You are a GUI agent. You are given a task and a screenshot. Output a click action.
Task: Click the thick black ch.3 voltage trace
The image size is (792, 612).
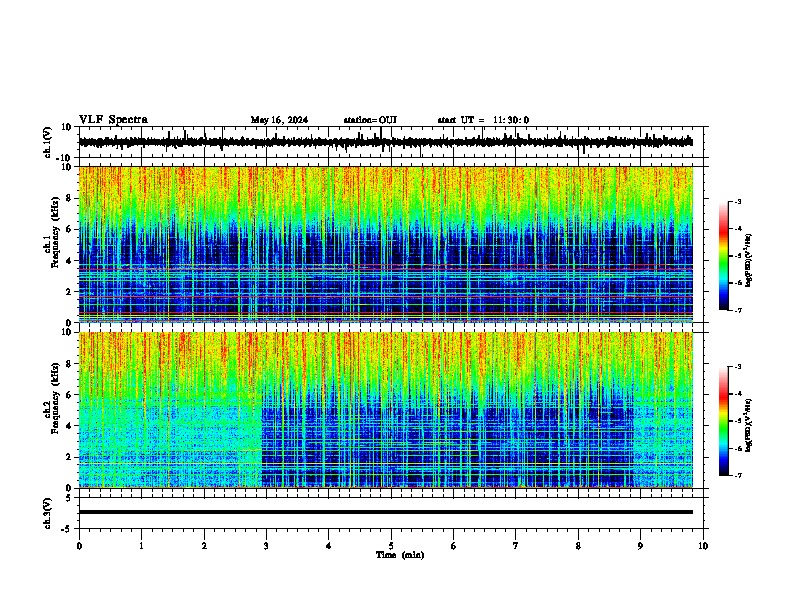tap(386, 512)
